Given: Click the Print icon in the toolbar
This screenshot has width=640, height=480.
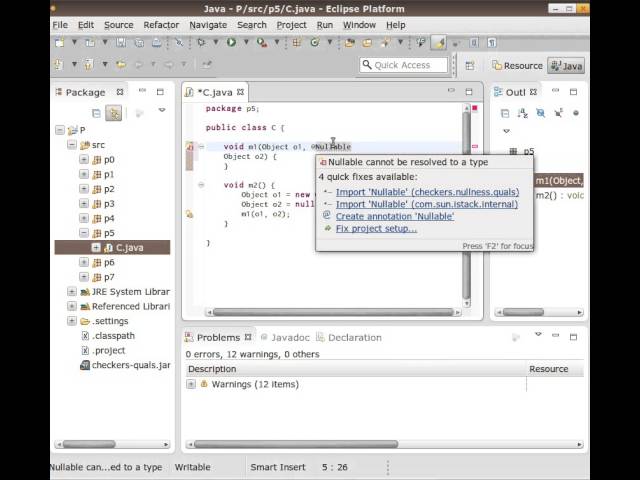Looking at the screenshot, I should coord(157,42).
